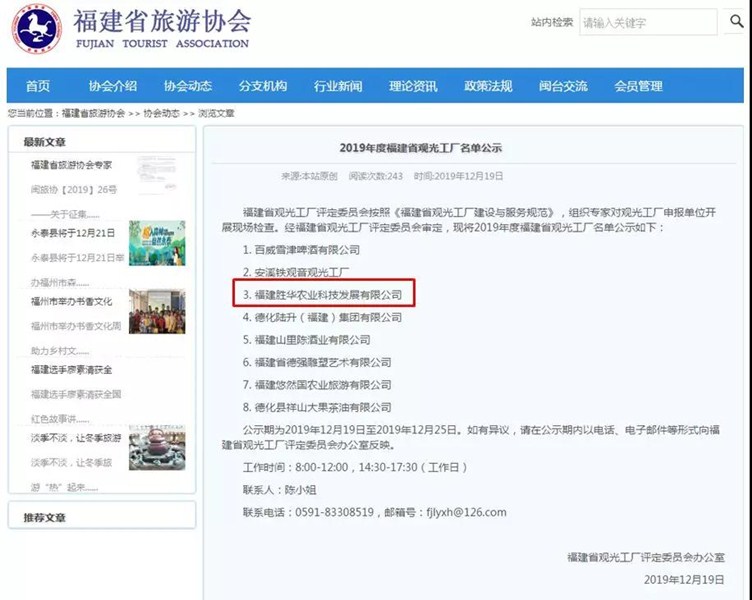Click the phone number 0591-83308519
This screenshot has width=752, height=600.
click(334, 512)
